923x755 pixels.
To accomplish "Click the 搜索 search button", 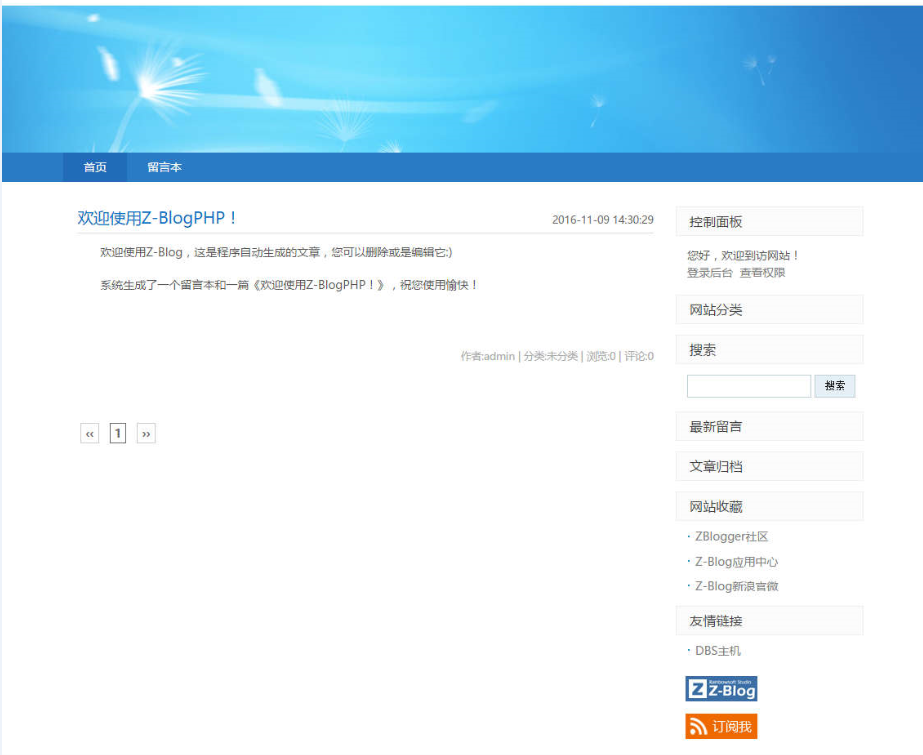I will click(x=835, y=386).
